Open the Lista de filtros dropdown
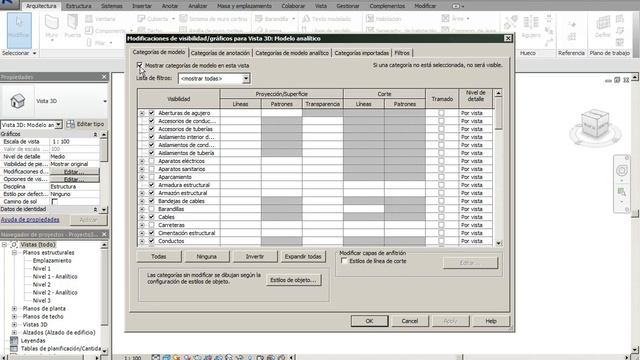Image resolution: width=640 pixels, height=360 pixels. [246, 78]
